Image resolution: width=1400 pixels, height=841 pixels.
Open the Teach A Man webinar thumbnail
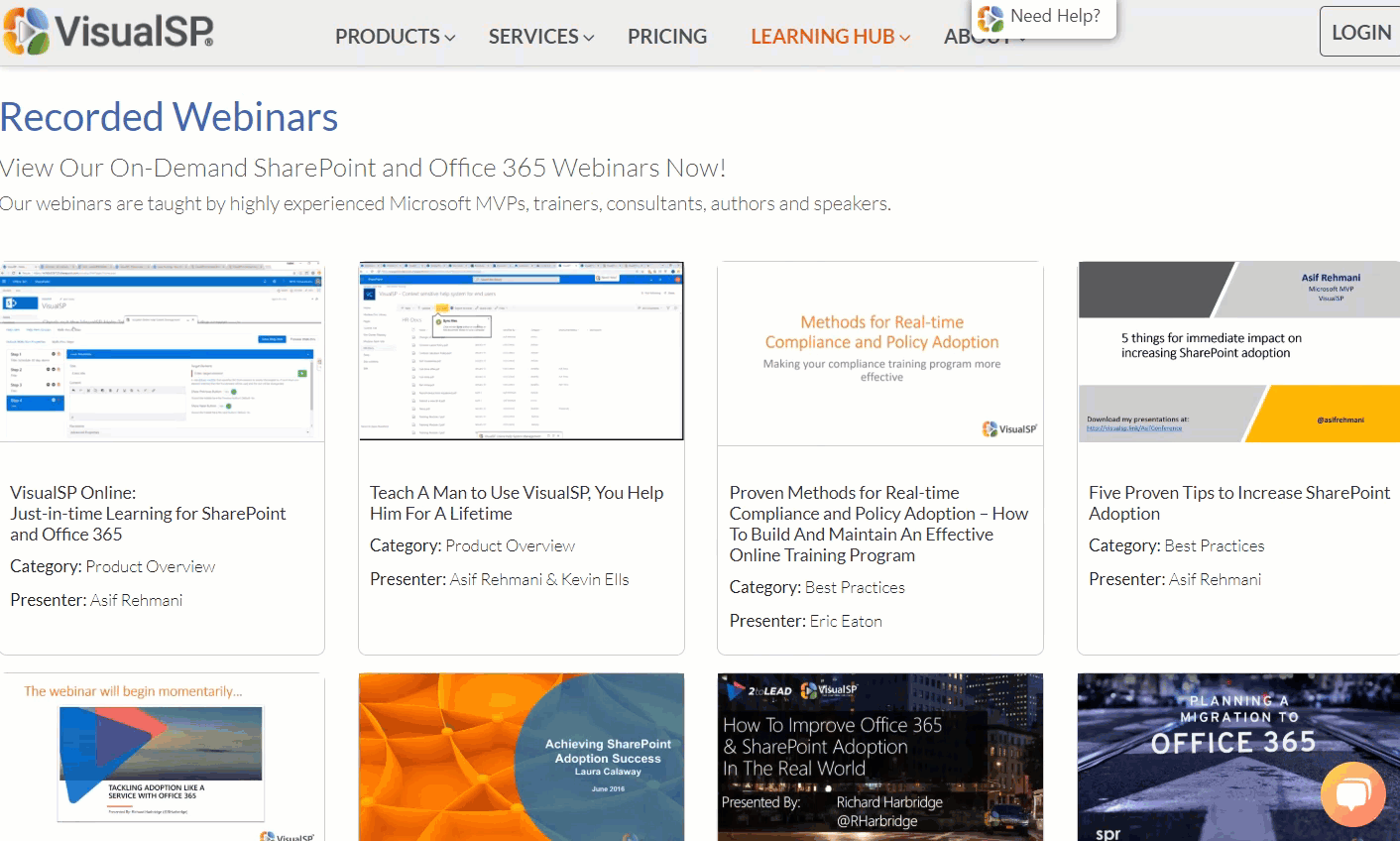[x=522, y=351]
